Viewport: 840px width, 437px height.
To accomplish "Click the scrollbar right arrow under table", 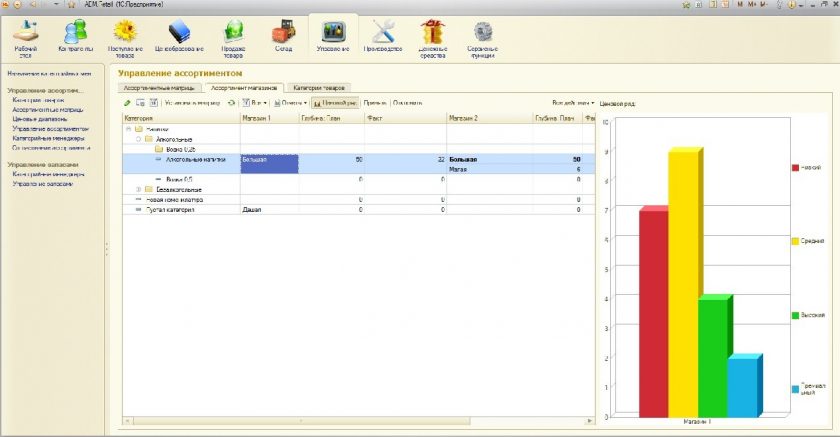I will (590, 421).
